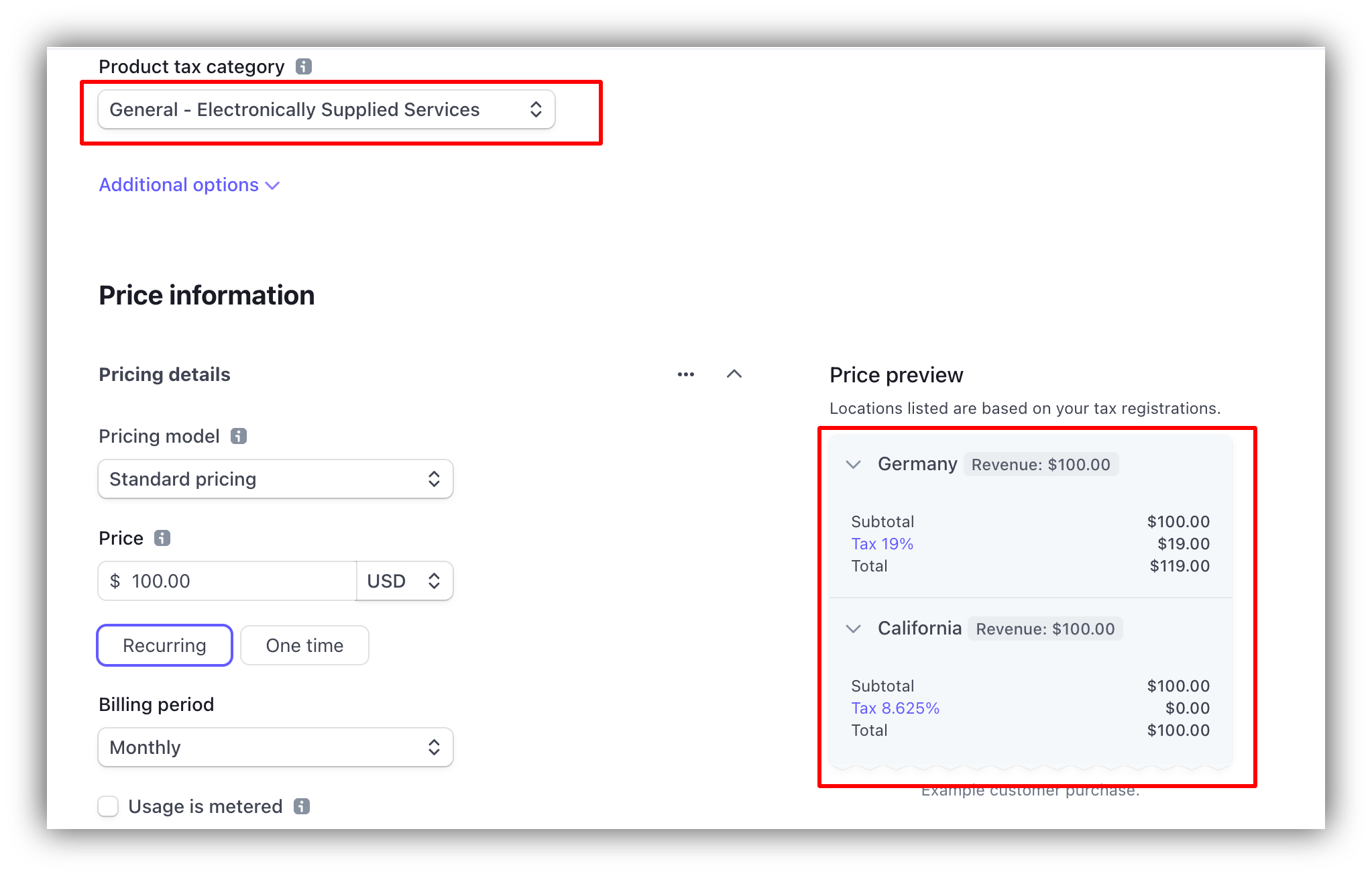The width and height of the screenshot is (1372, 876).
Task: Open the USD currency selector
Action: point(404,581)
